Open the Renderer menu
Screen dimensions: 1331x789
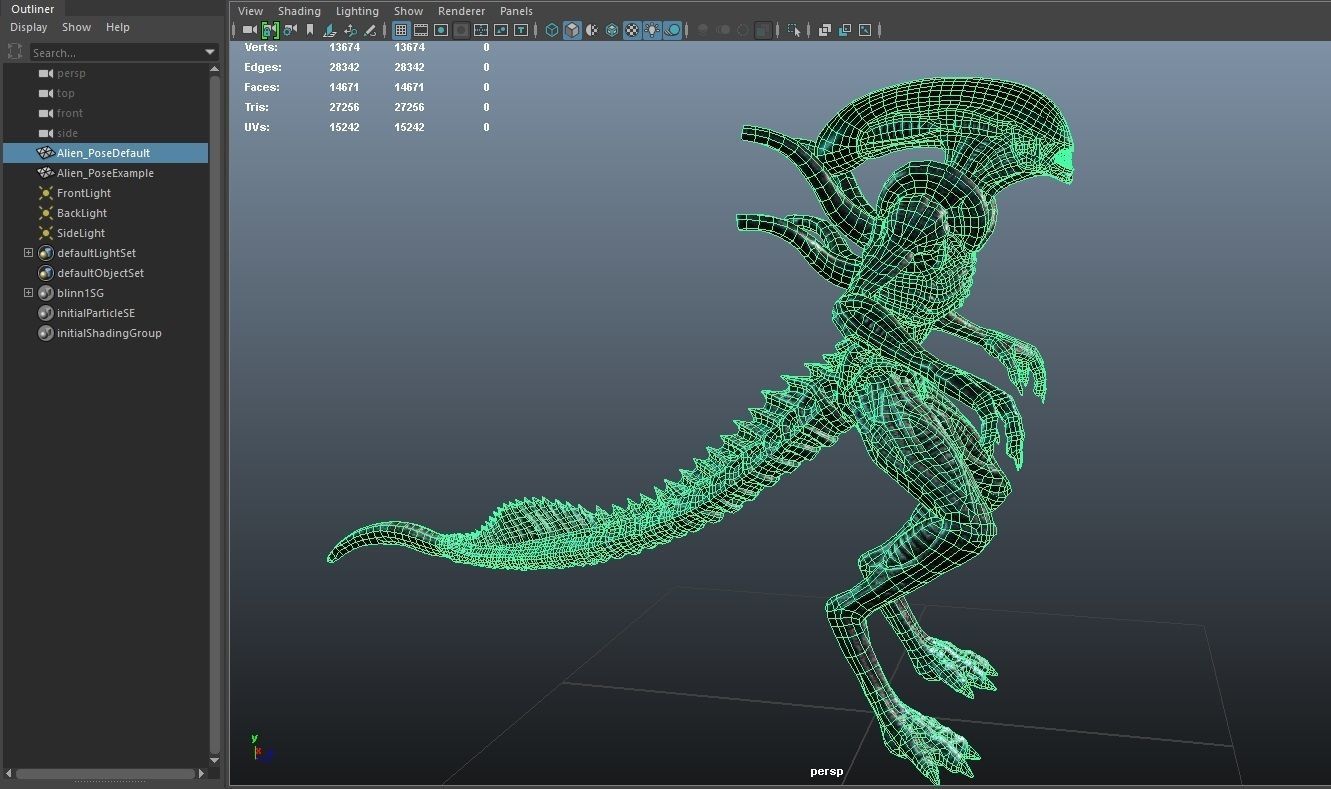point(461,11)
